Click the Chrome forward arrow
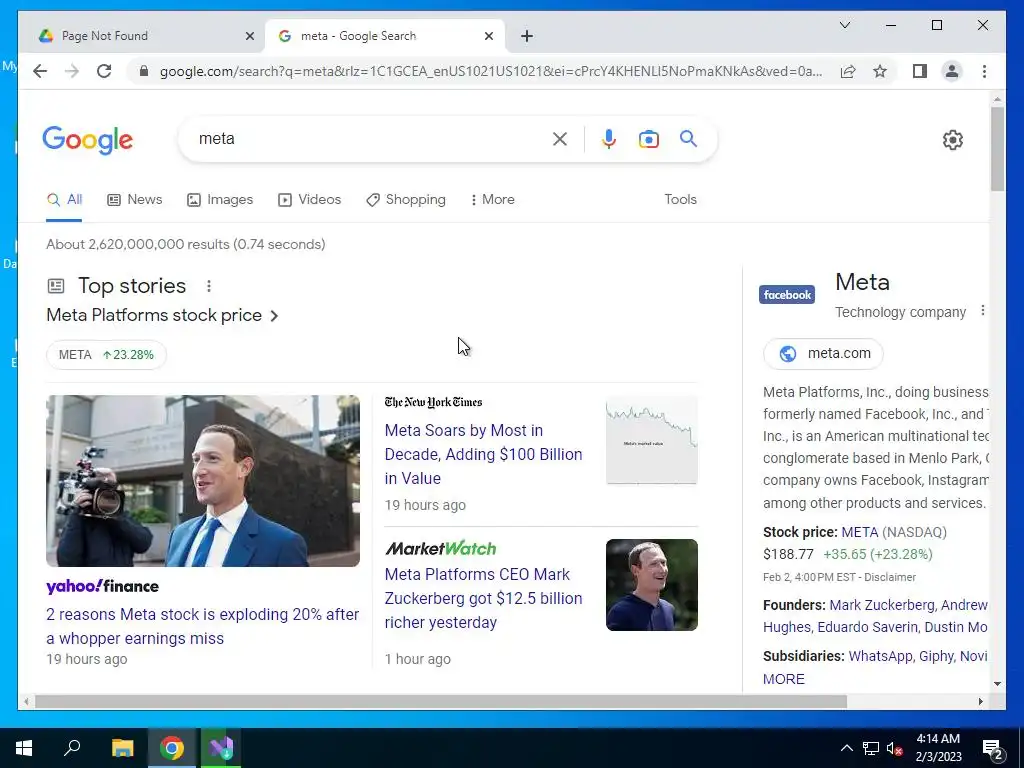 click(72, 71)
